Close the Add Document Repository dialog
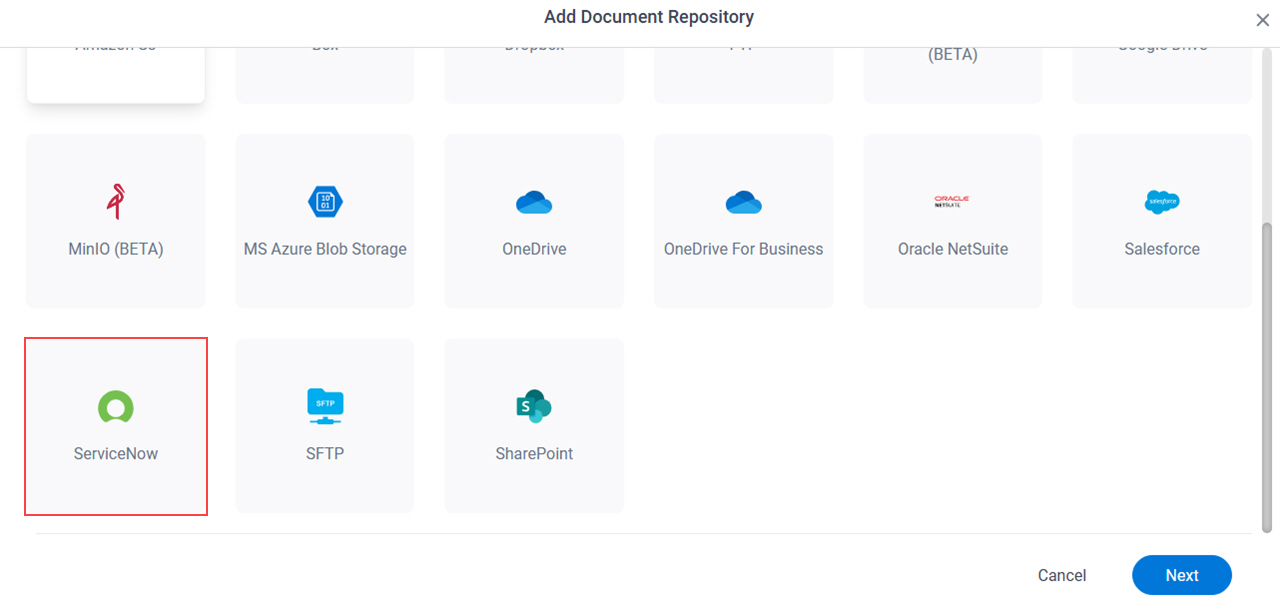The image size is (1280, 609). (1263, 20)
